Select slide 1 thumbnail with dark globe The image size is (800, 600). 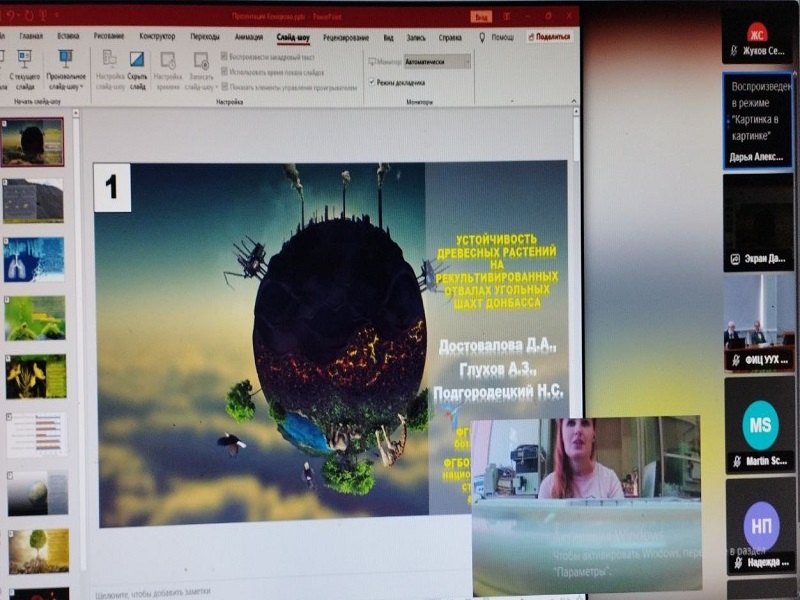pyautogui.click(x=33, y=142)
